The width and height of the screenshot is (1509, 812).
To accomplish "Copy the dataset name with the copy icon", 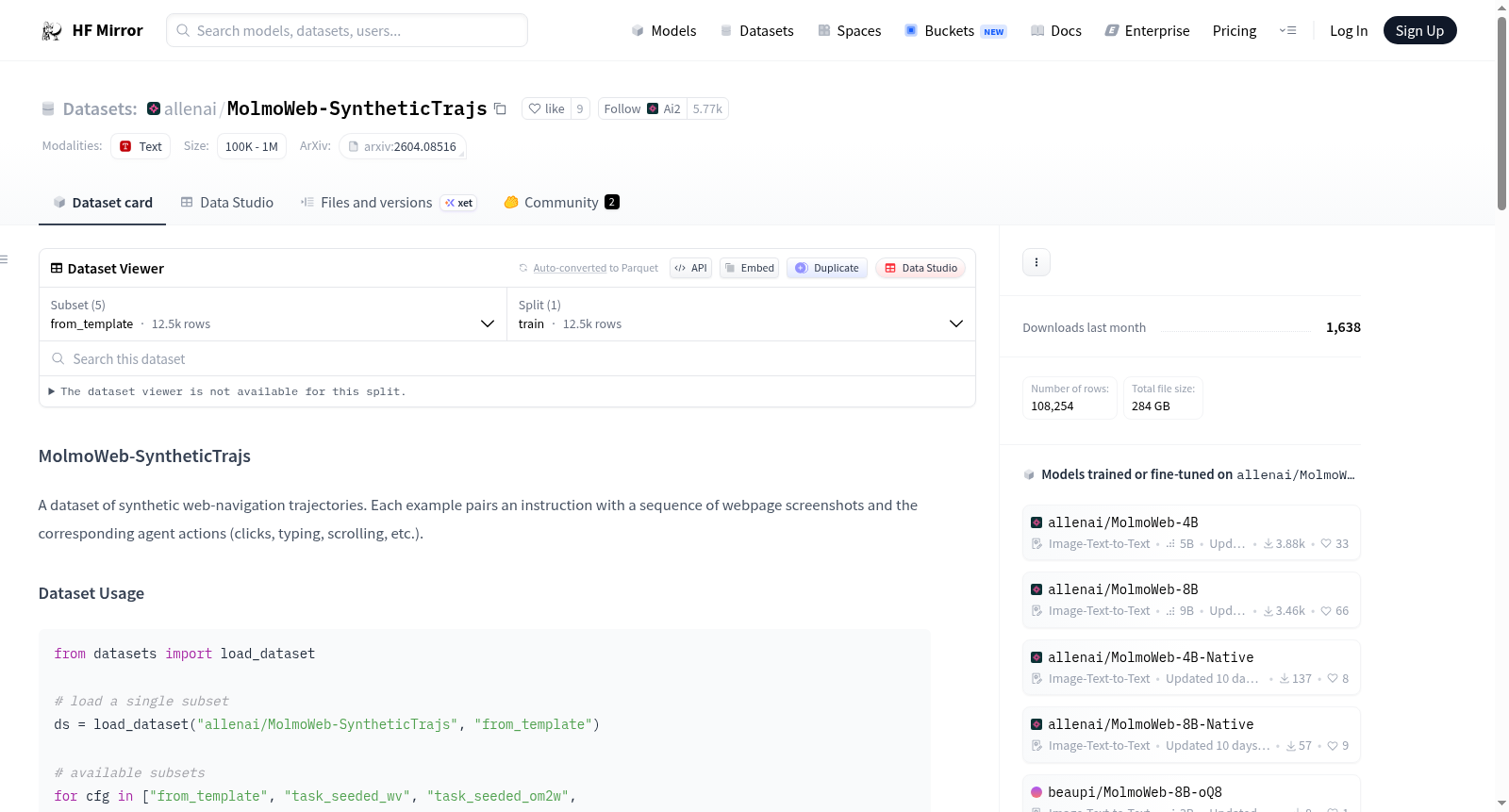I will (x=501, y=108).
